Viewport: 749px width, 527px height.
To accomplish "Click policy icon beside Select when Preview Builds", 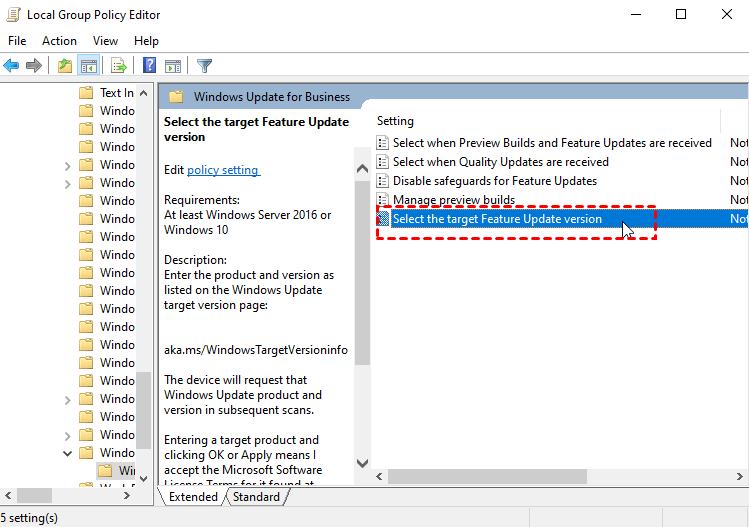I will 382,142.
